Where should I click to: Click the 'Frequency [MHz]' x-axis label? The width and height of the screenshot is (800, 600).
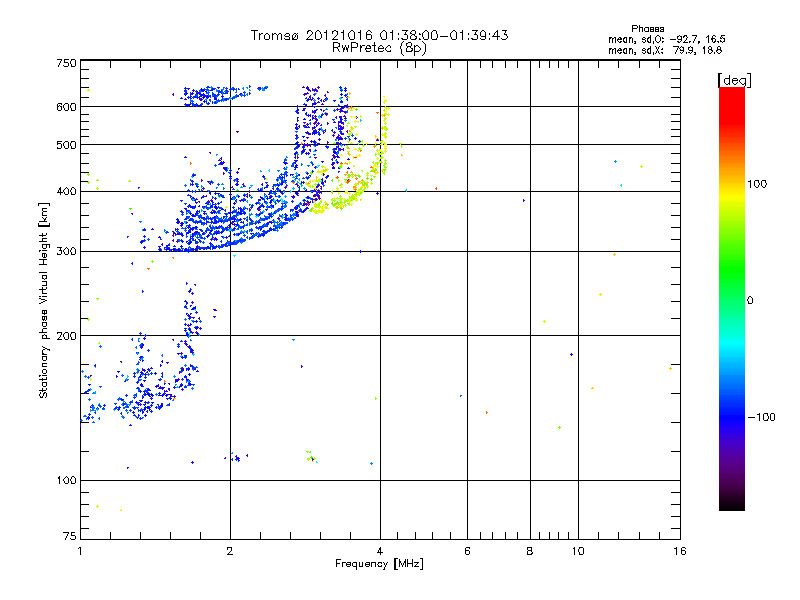pyautogui.click(x=379, y=564)
